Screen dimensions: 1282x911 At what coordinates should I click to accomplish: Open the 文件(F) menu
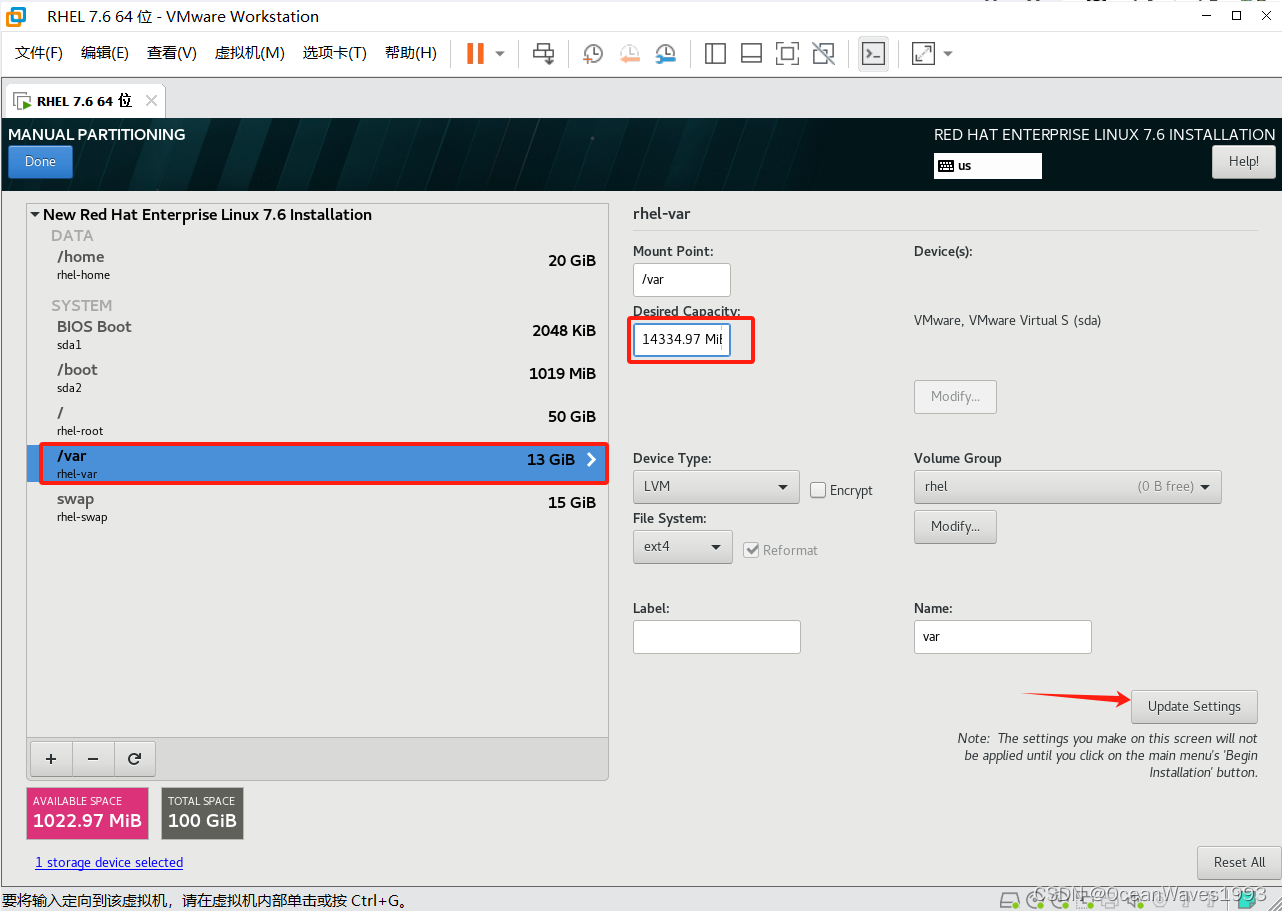[x=39, y=53]
